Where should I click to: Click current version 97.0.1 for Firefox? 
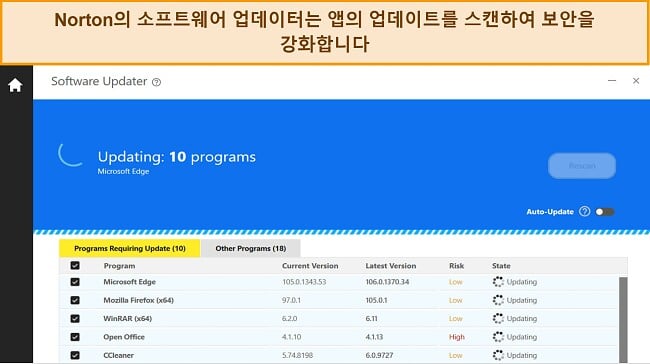pos(291,300)
